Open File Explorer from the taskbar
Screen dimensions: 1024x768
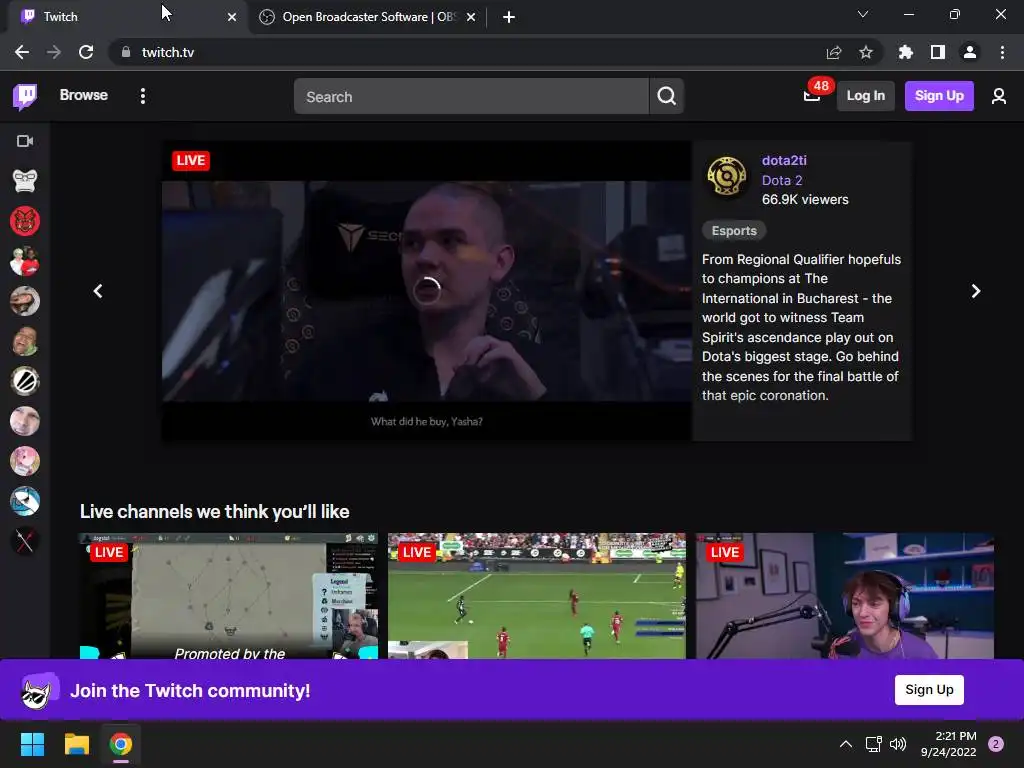click(x=76, y=744)
